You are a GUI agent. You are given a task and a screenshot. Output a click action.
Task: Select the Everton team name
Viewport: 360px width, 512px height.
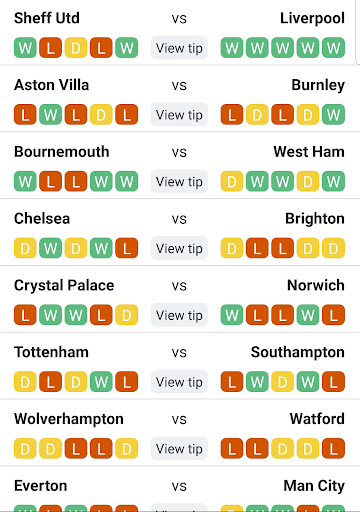pos(41,486)
